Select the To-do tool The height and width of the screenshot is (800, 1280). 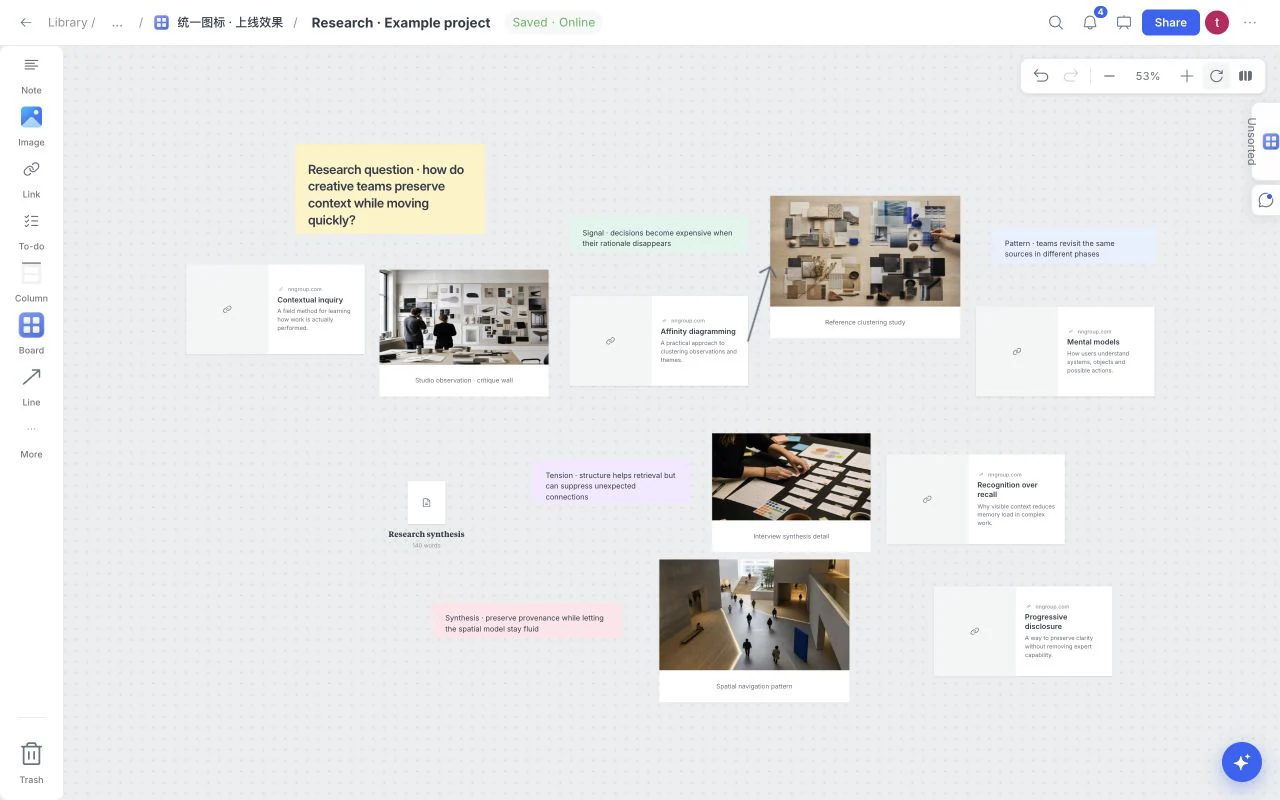click(31, 230)
